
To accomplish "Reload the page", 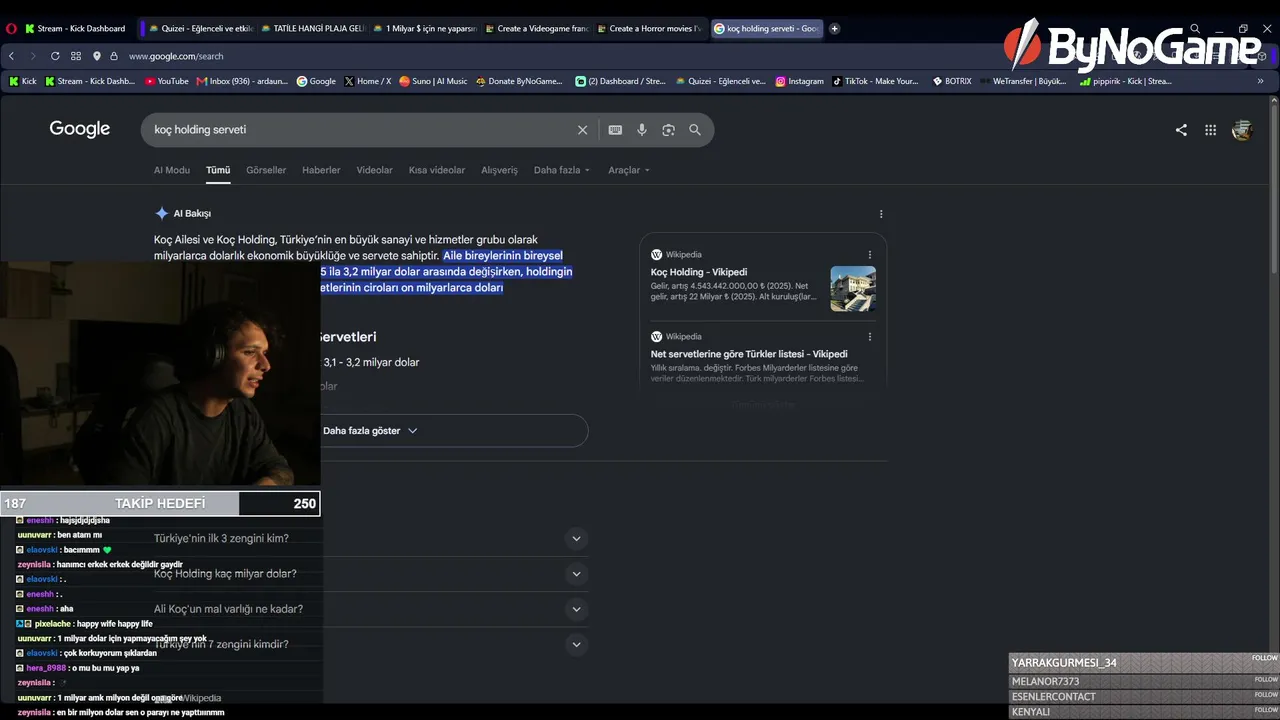I will coord(55,56).
